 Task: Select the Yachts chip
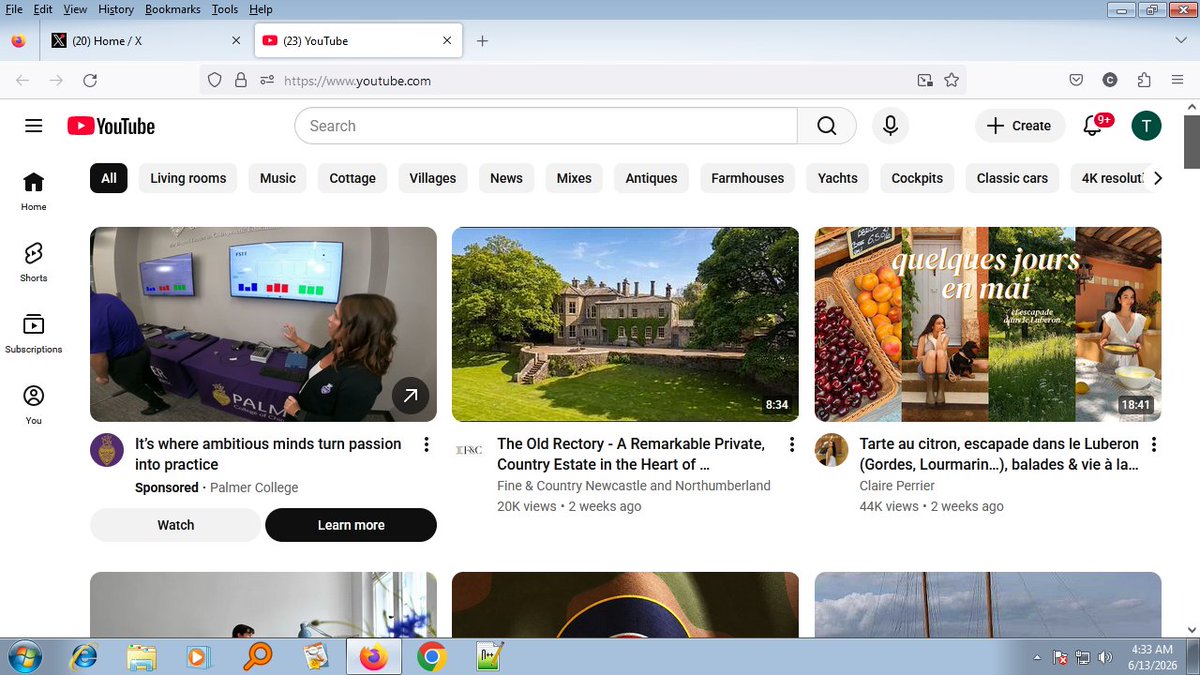(838, 178)
